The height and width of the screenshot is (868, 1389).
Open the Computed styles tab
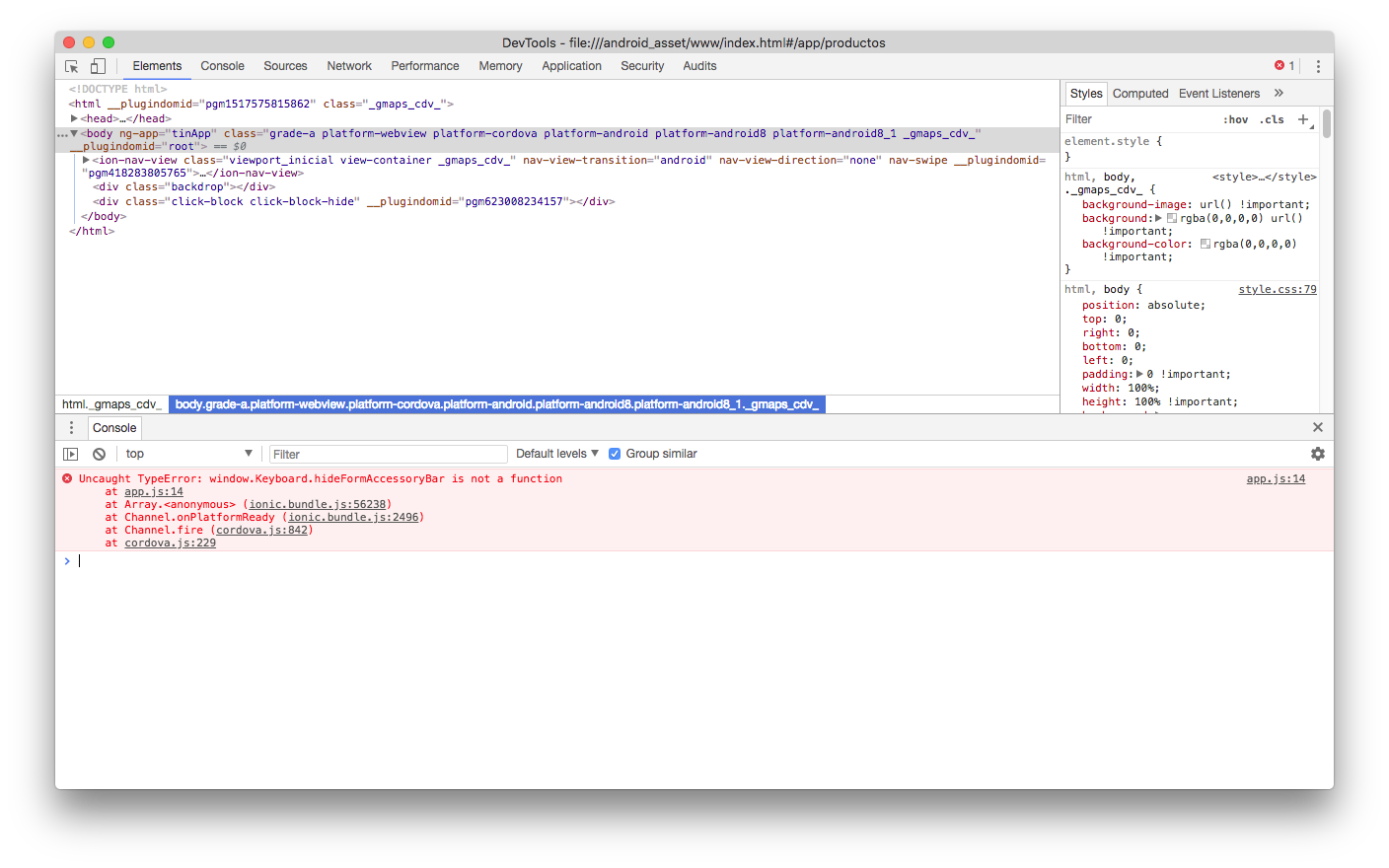tap(1140, 93)
